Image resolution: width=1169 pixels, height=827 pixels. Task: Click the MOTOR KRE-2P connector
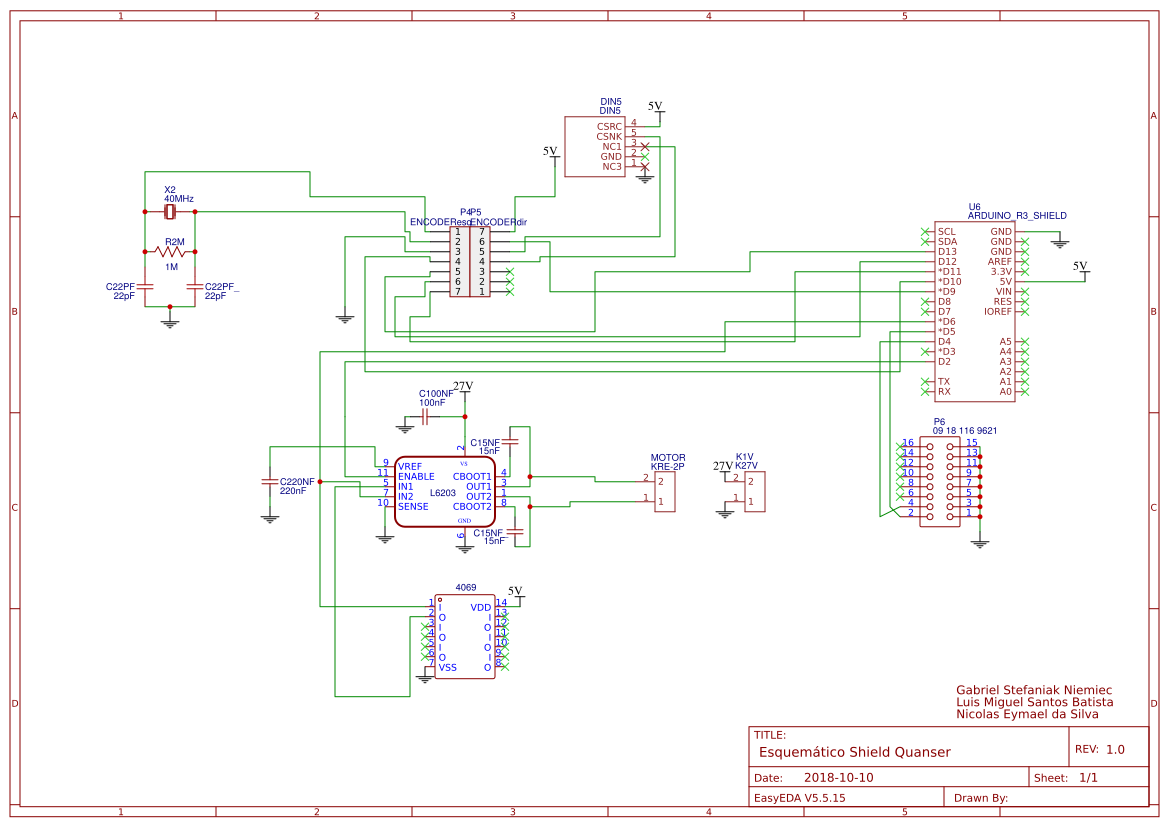pos(665,490)
